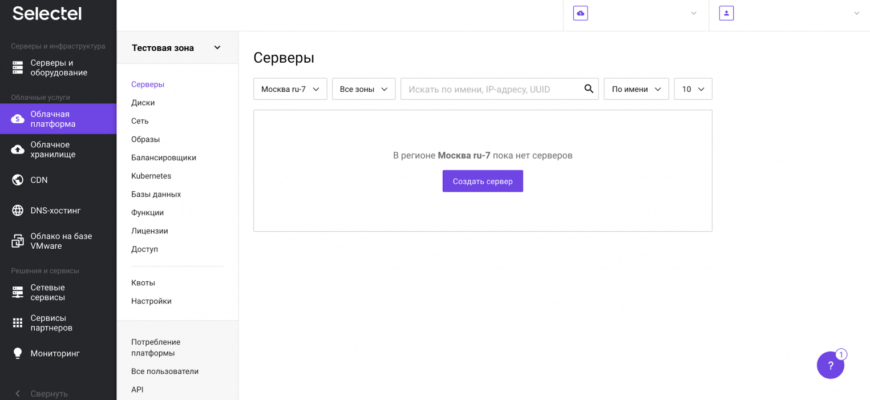This screenshot has width=870, height=400.
Task: Select Диски in the side menu
Action: point(143,103)
